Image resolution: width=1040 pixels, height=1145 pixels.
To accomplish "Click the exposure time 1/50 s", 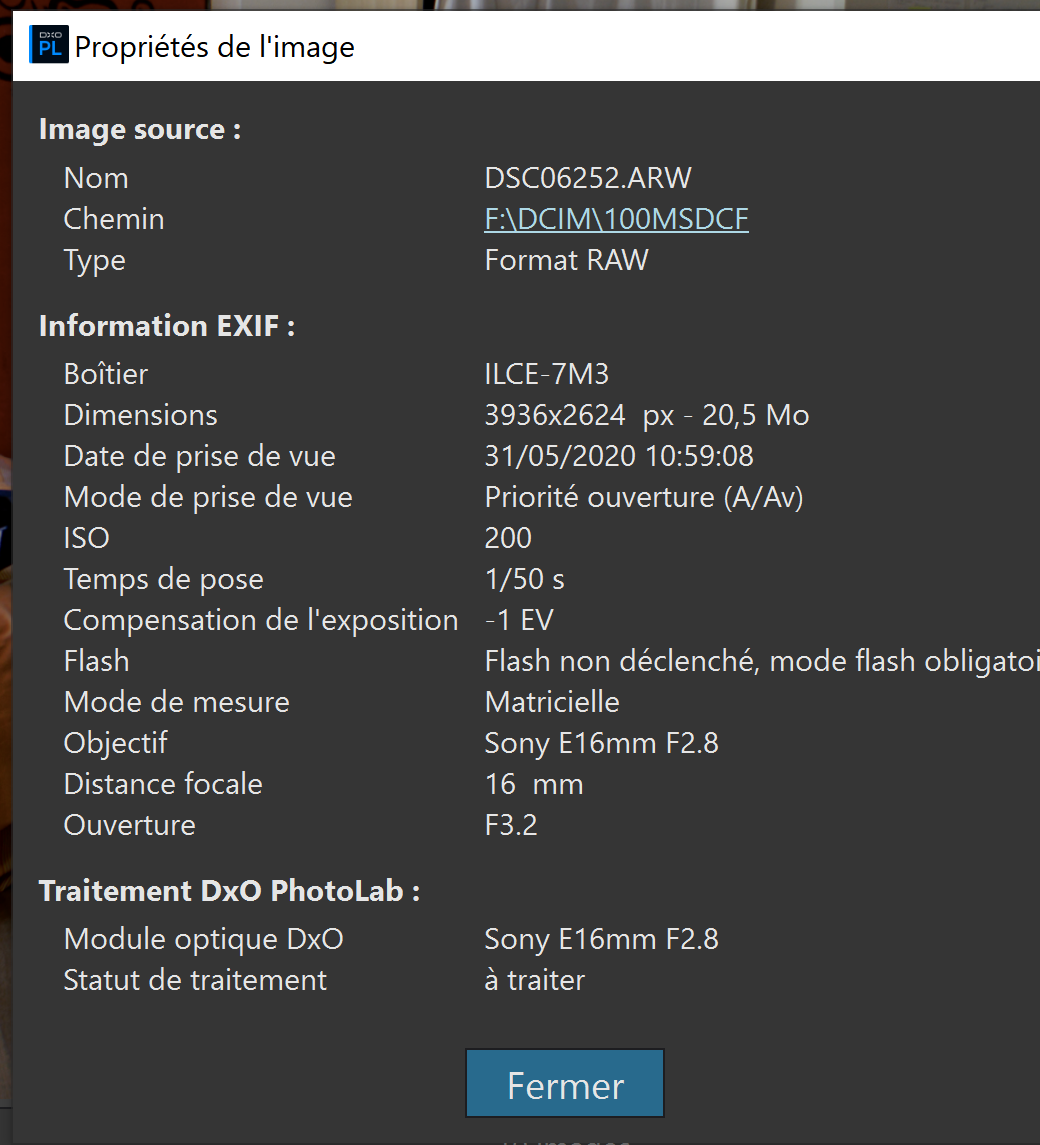I will (x=524, y=579).
